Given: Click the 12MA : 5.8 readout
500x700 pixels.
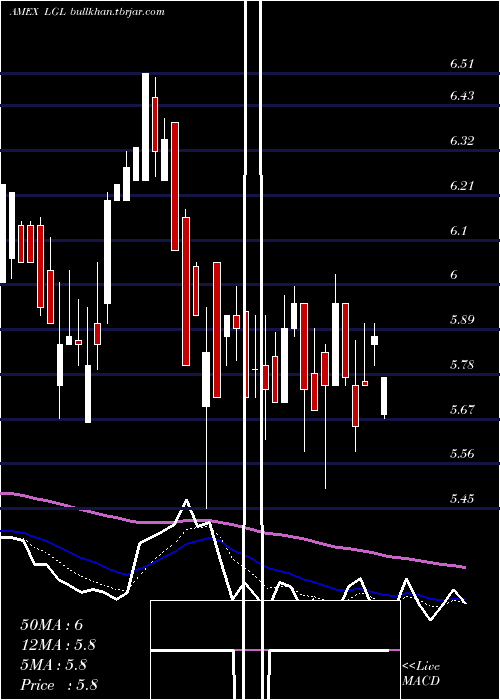Looking at the screenshot, I should coord(58,645).
